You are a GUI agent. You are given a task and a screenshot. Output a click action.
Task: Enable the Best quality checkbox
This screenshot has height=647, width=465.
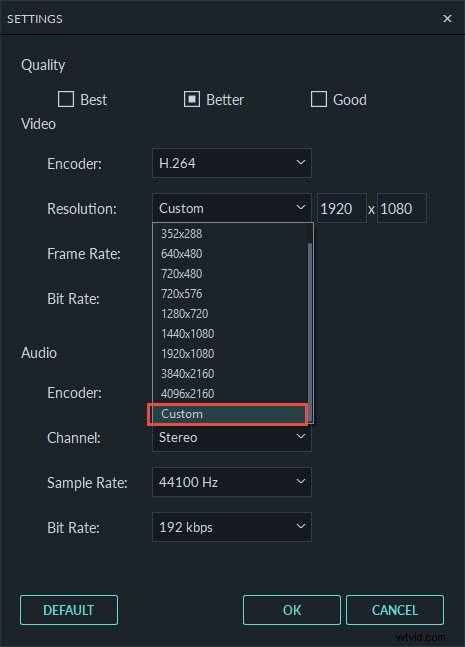point(66,99)
